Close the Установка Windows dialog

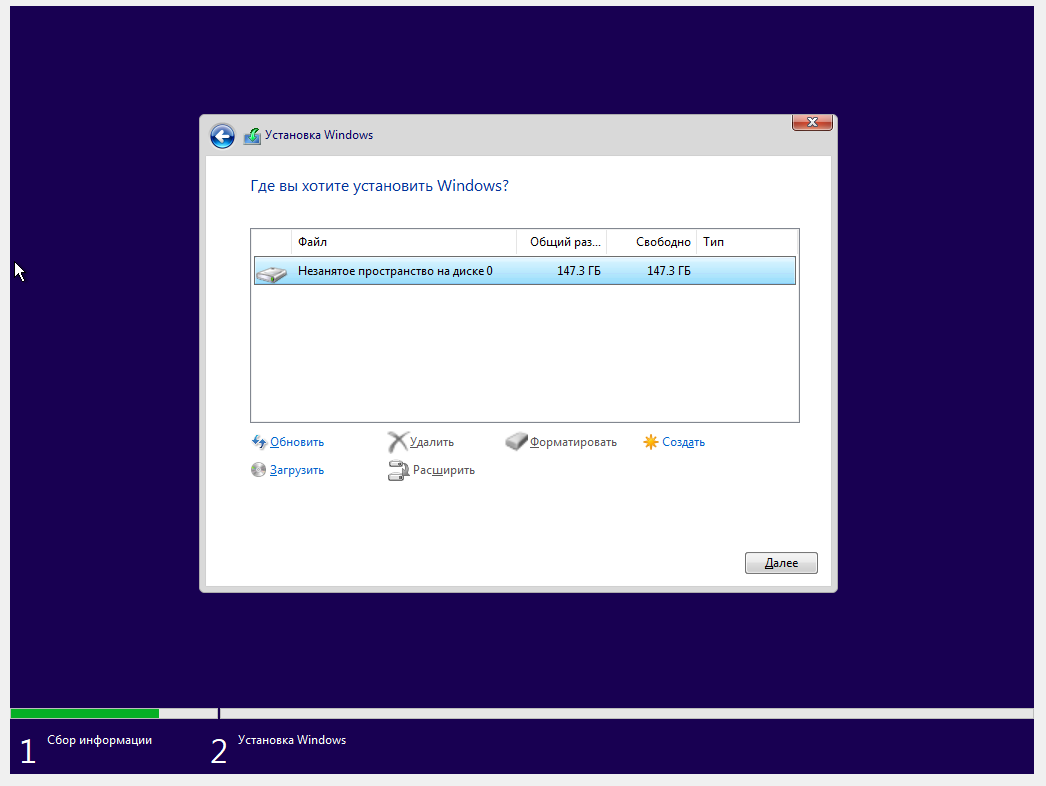point(812,122)
